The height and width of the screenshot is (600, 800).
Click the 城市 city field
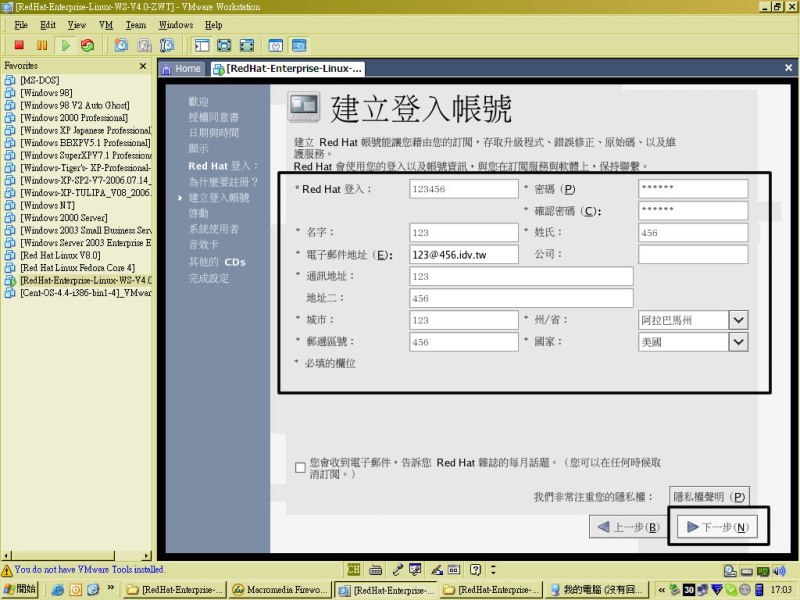tap(463, 320)
